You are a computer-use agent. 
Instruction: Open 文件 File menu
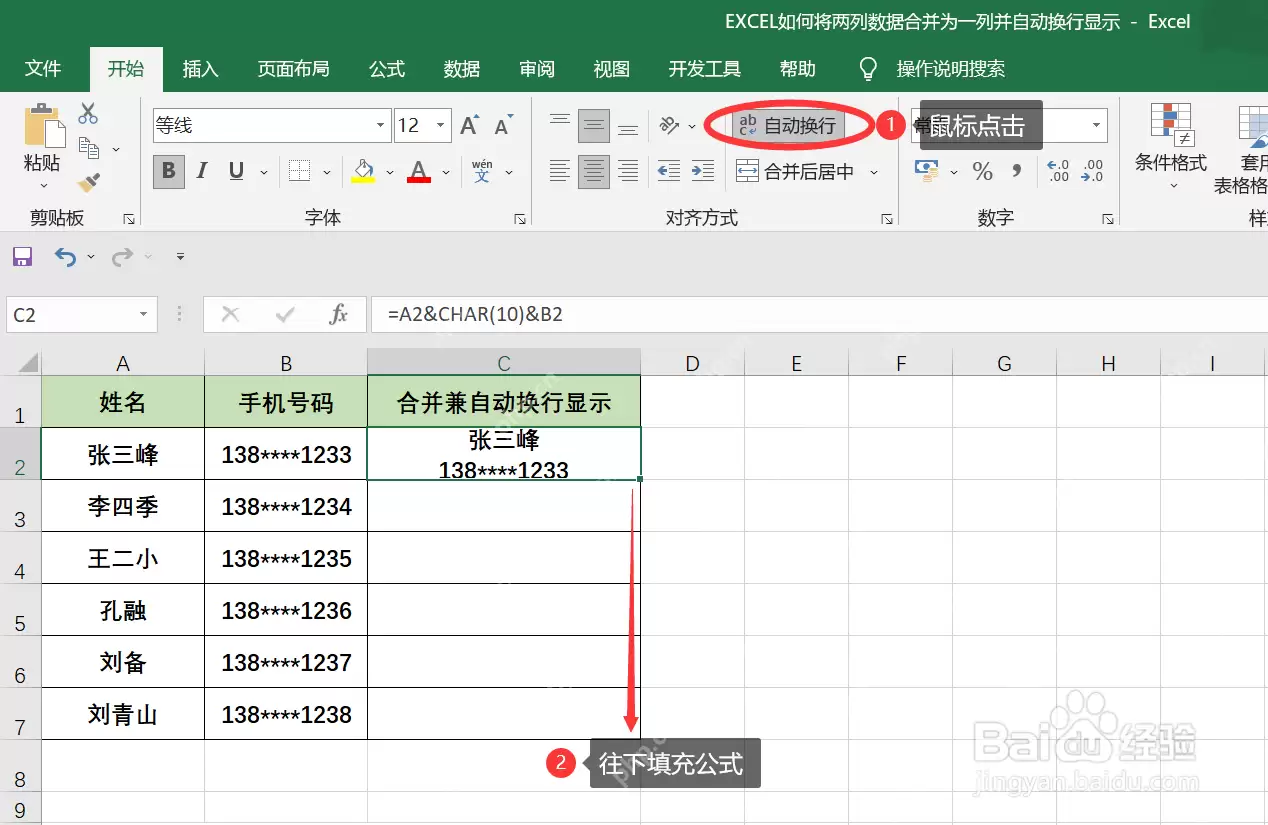click(43, 69)
